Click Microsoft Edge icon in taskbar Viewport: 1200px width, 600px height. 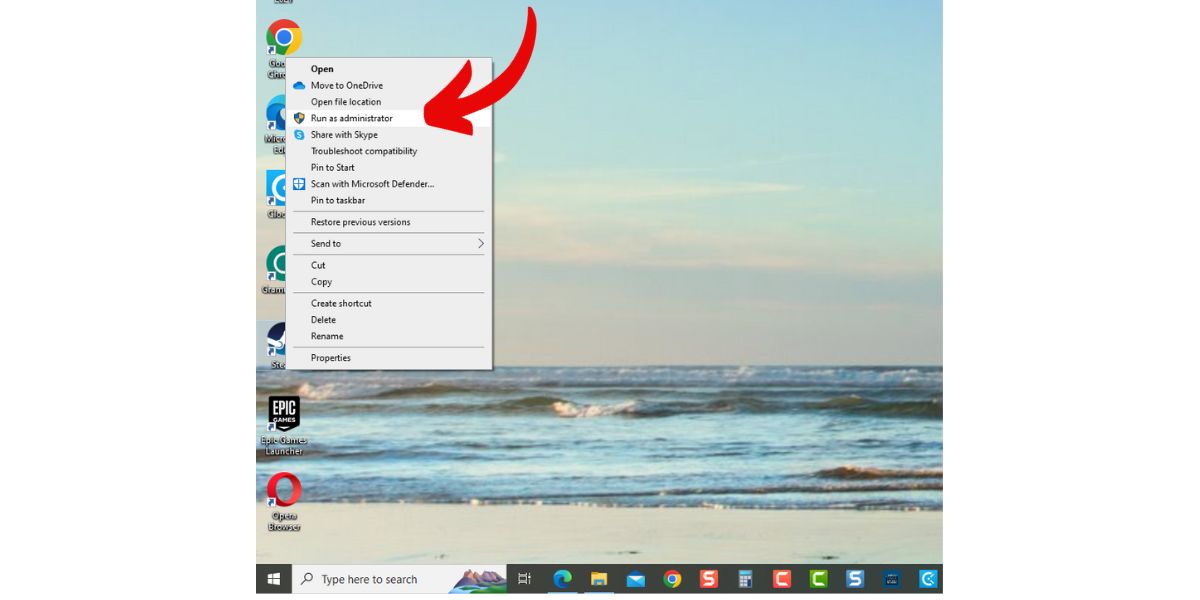[562, 579]
